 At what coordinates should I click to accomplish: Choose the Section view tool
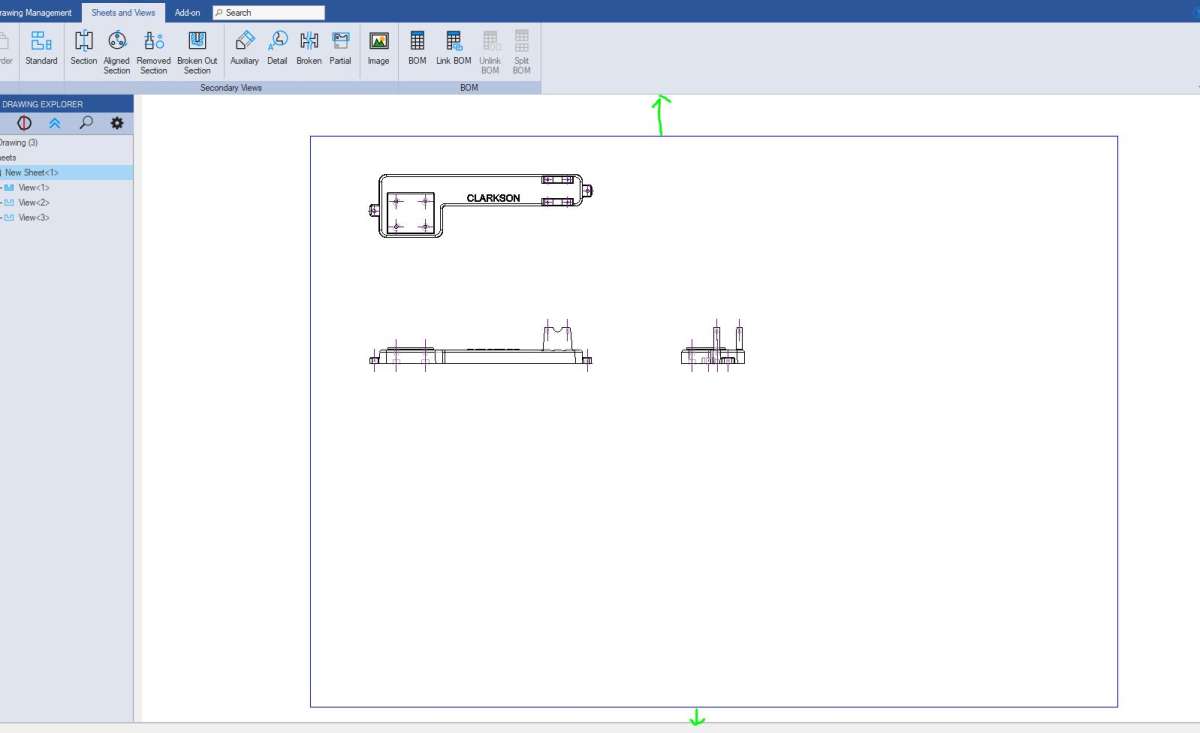point(84,48)
